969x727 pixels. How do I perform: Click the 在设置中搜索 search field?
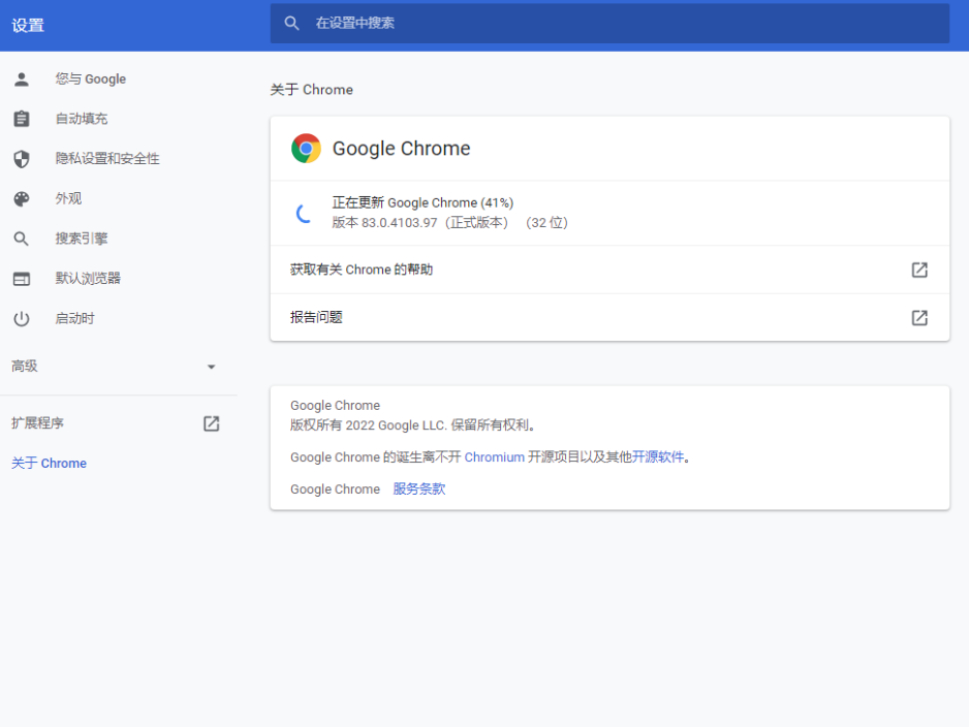point(609,23)
